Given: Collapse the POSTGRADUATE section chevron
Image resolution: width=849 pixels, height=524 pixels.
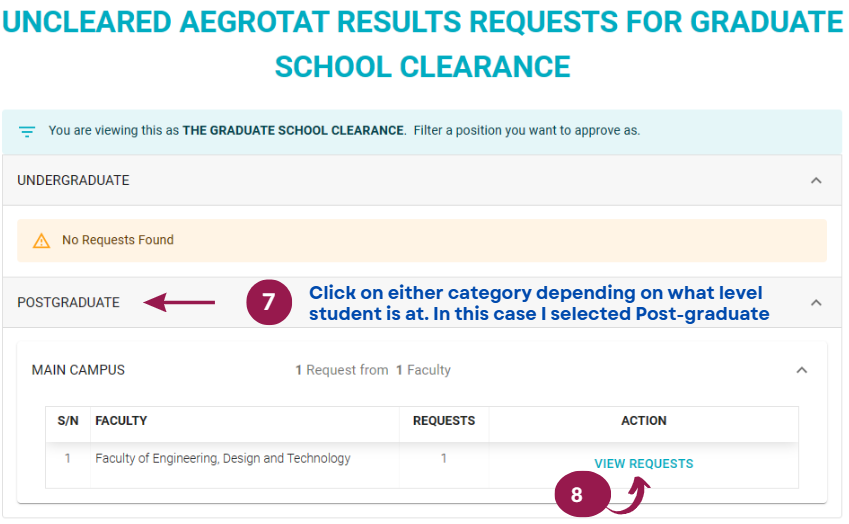Looking at the screenshot, I should click(816, 303).
